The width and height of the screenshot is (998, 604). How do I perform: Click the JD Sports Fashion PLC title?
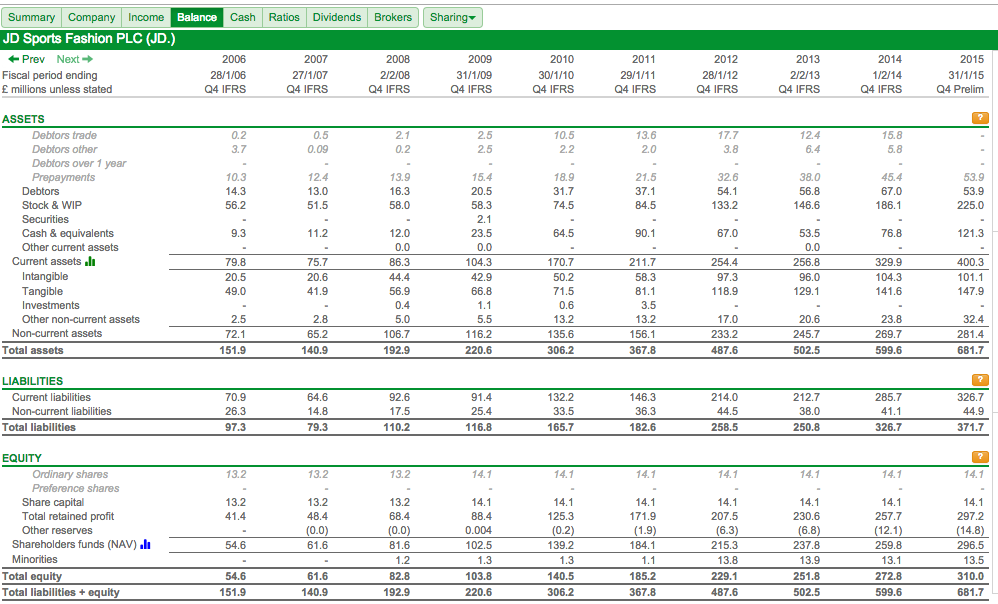point(89,39)
